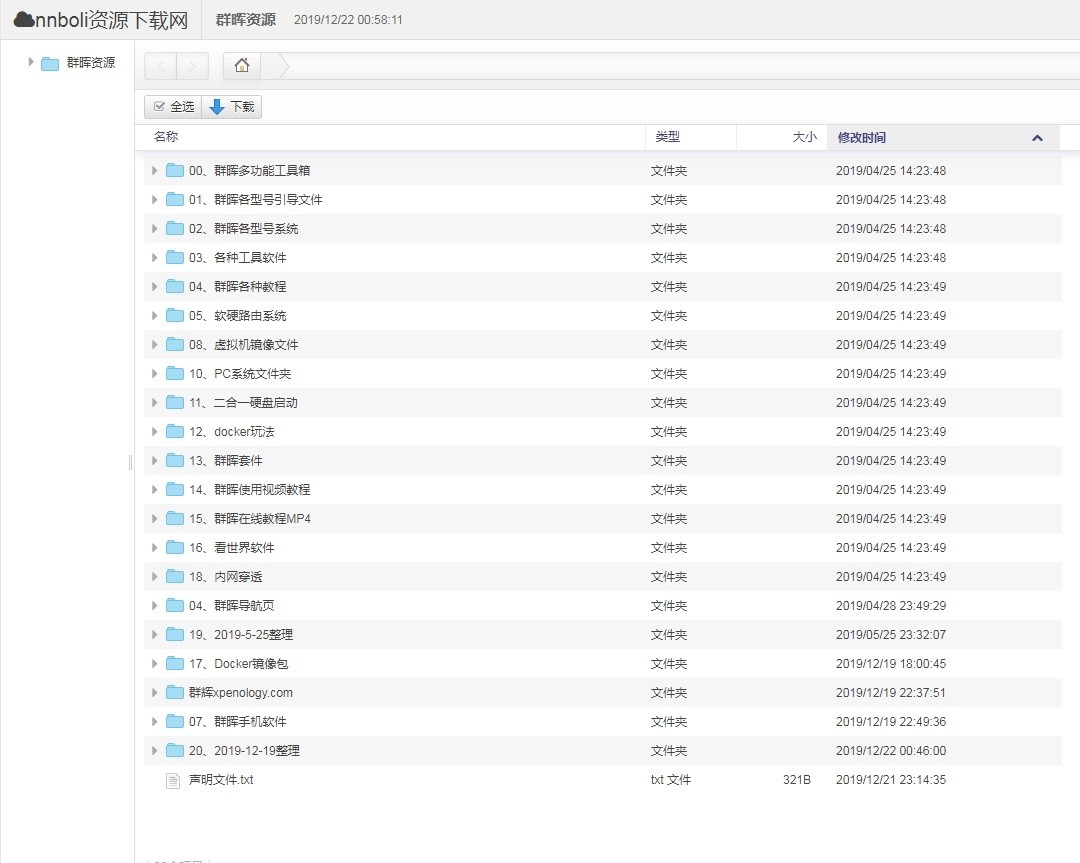Open folder name 01、群晖各型号引导文件
Image resolution: width=1080 pixels, height=863 pixels.
click(256, 200)
